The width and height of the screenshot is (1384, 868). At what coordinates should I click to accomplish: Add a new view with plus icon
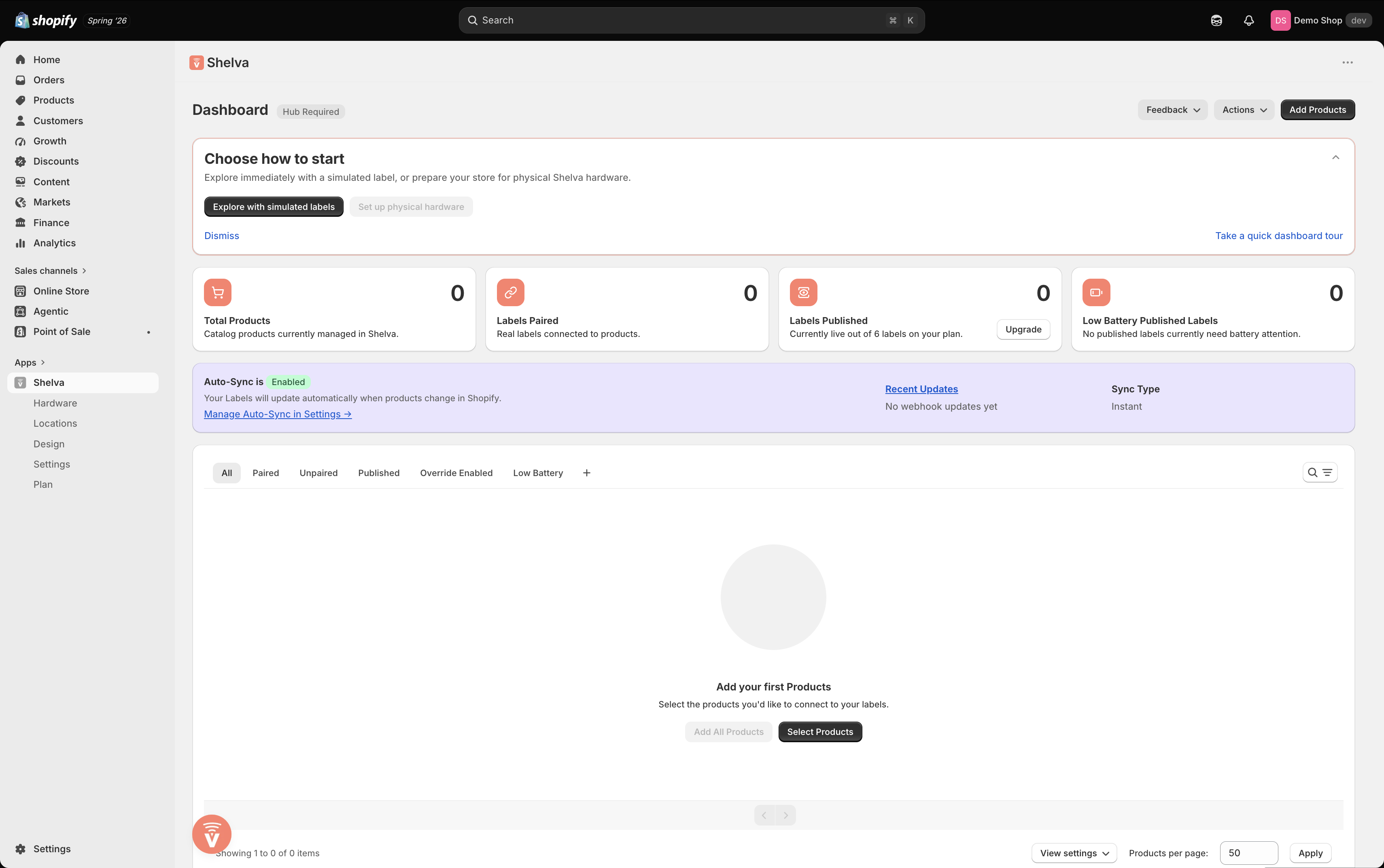pyautogui.click(x=586, y=473)
